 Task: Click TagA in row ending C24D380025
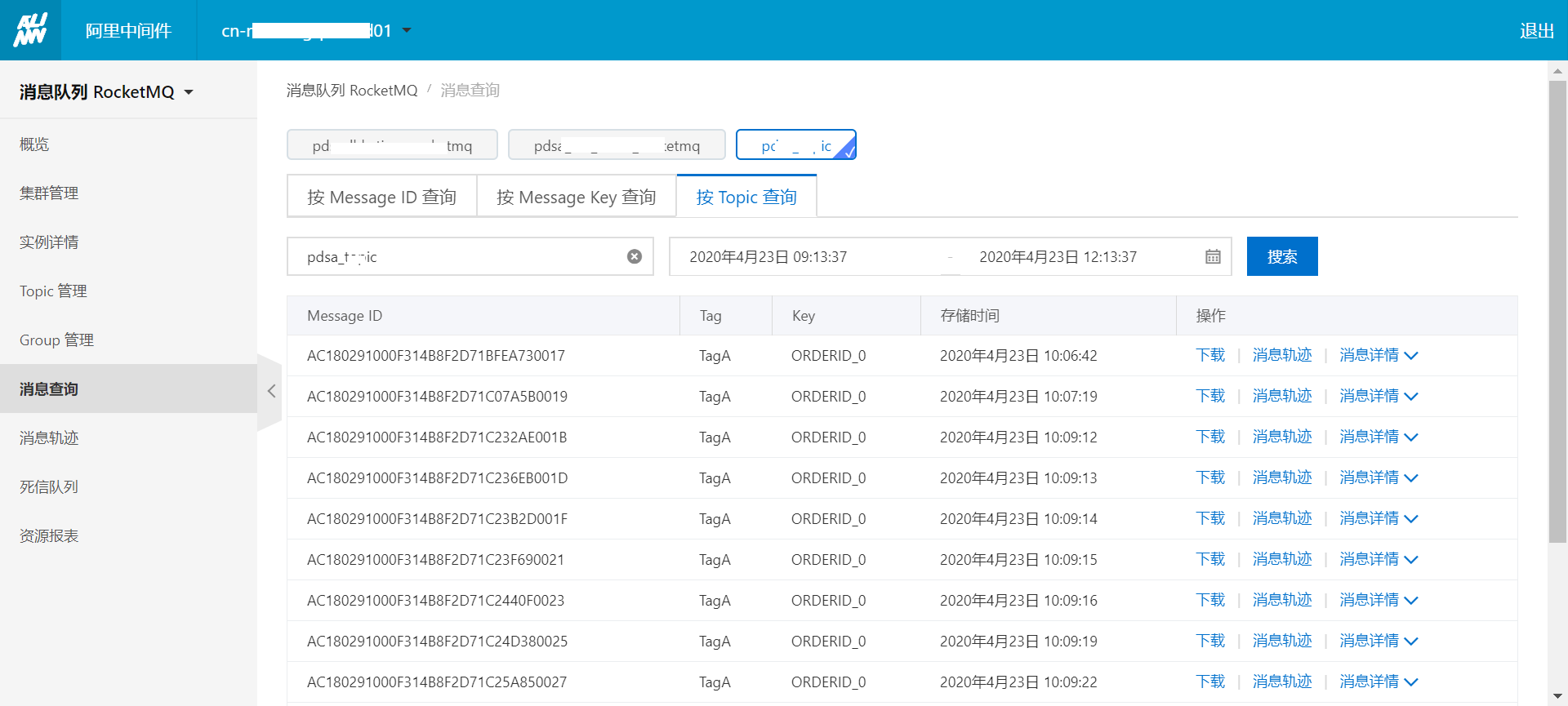[715, 642]
